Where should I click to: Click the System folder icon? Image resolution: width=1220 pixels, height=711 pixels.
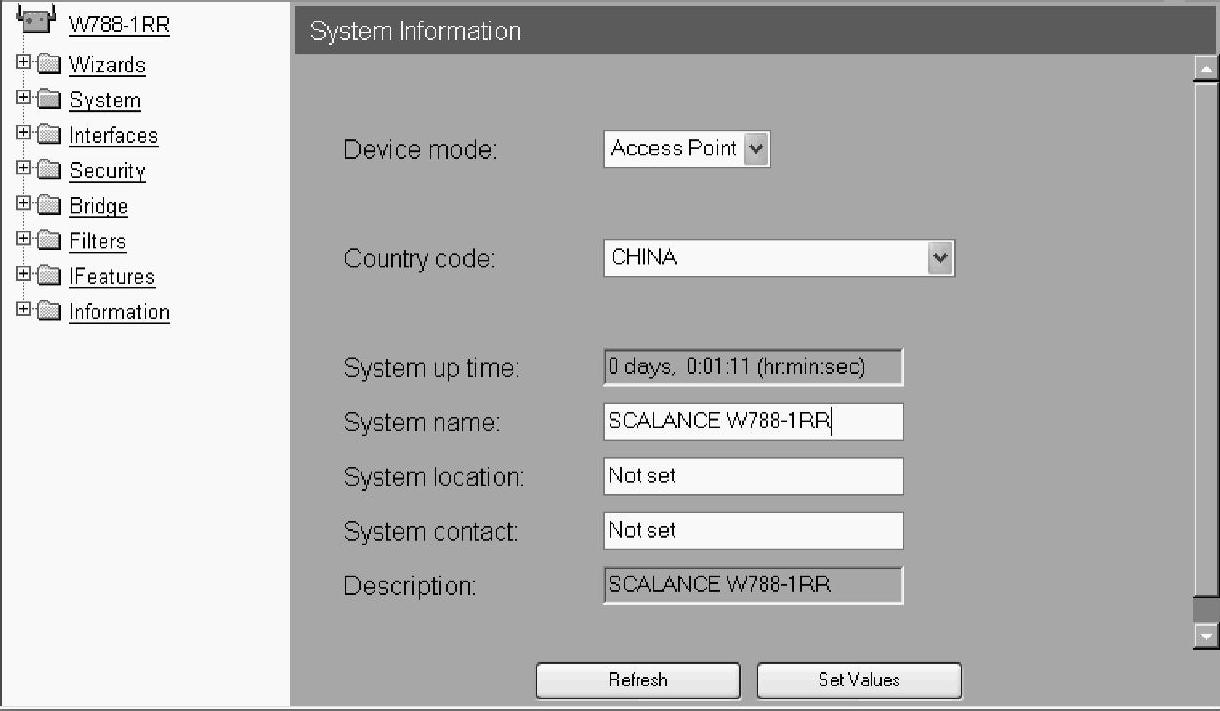point(49,100)
